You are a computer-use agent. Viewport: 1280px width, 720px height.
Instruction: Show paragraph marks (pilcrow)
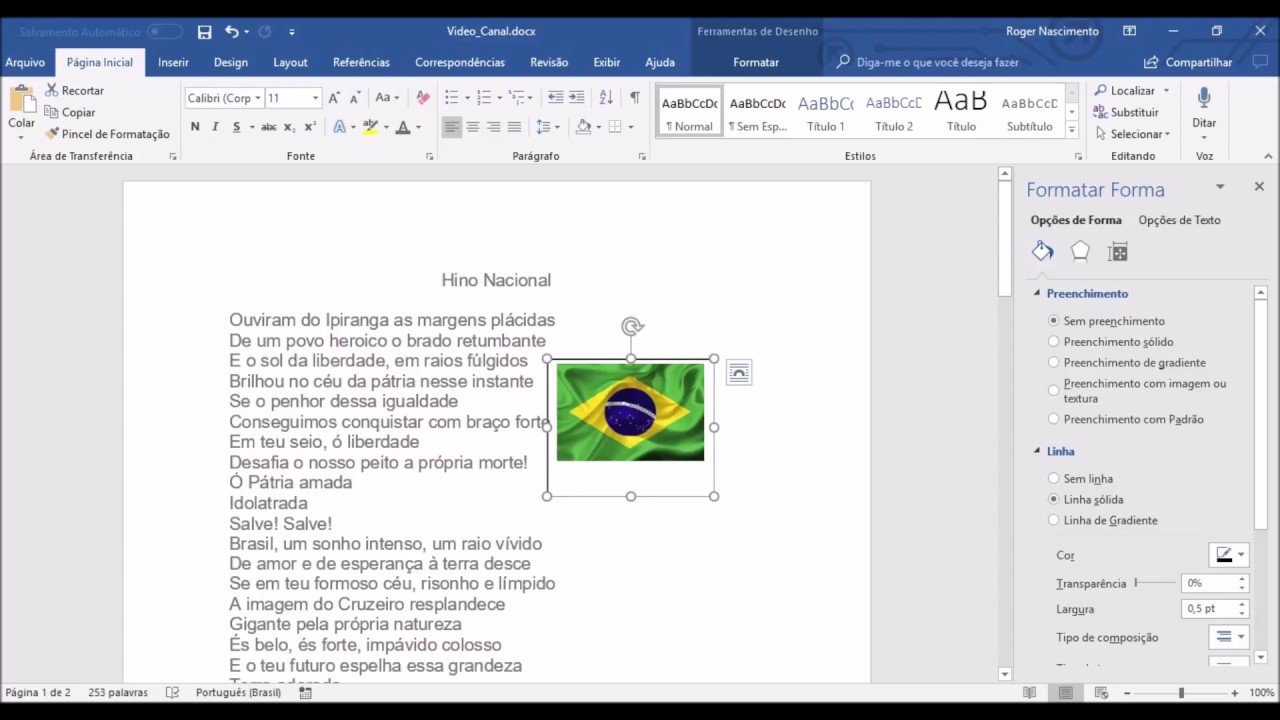(634, 98)
